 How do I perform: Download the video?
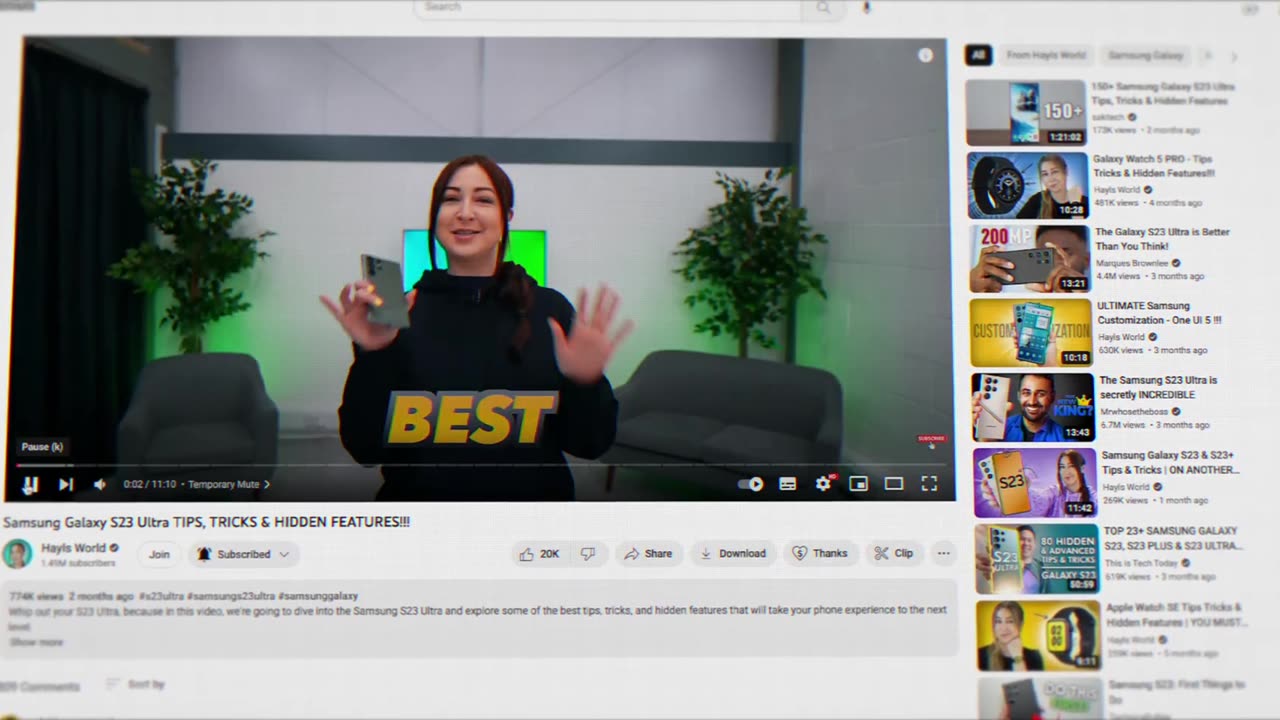733,554
